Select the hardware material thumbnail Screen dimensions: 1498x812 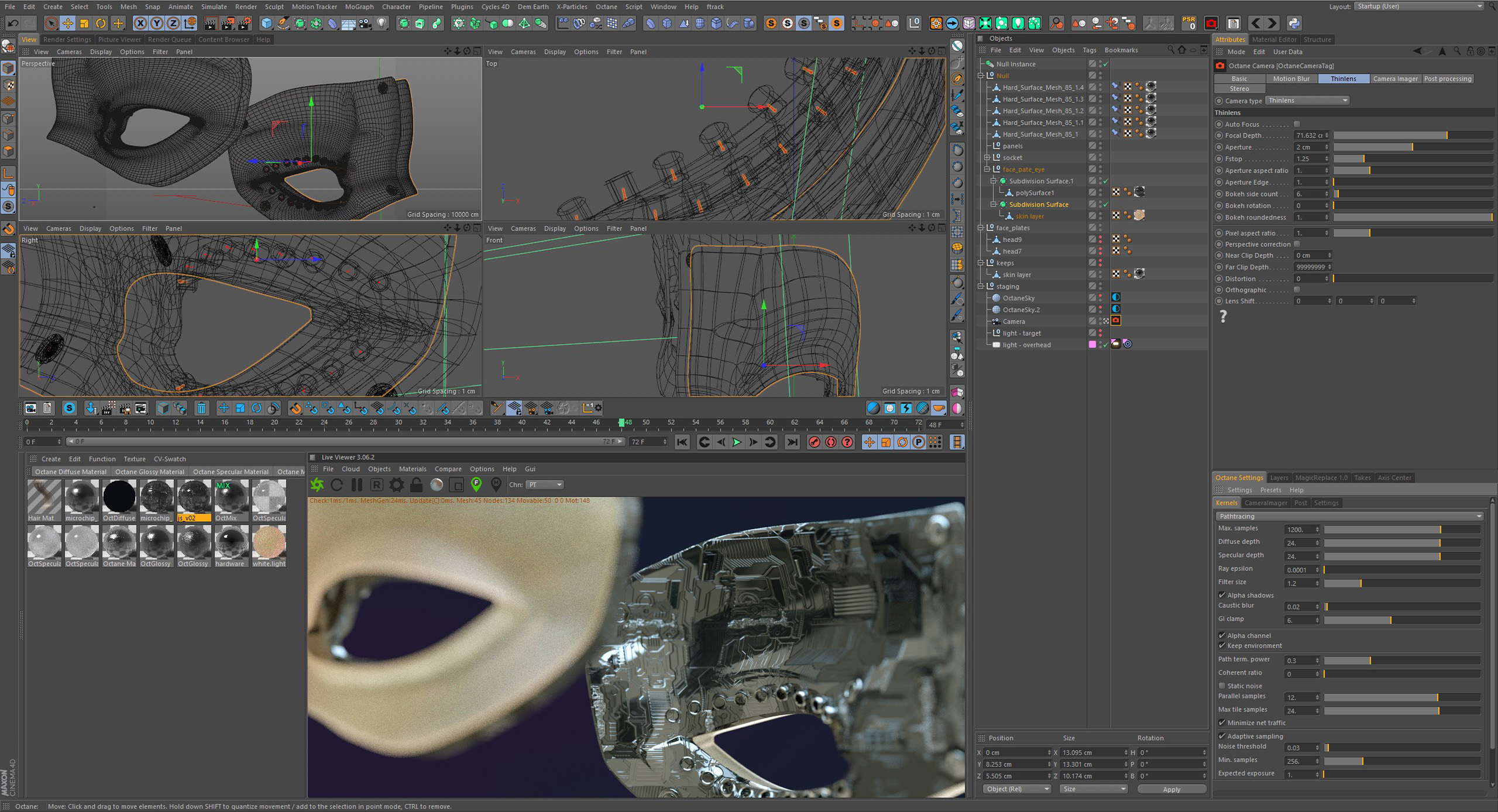point(231,546)
